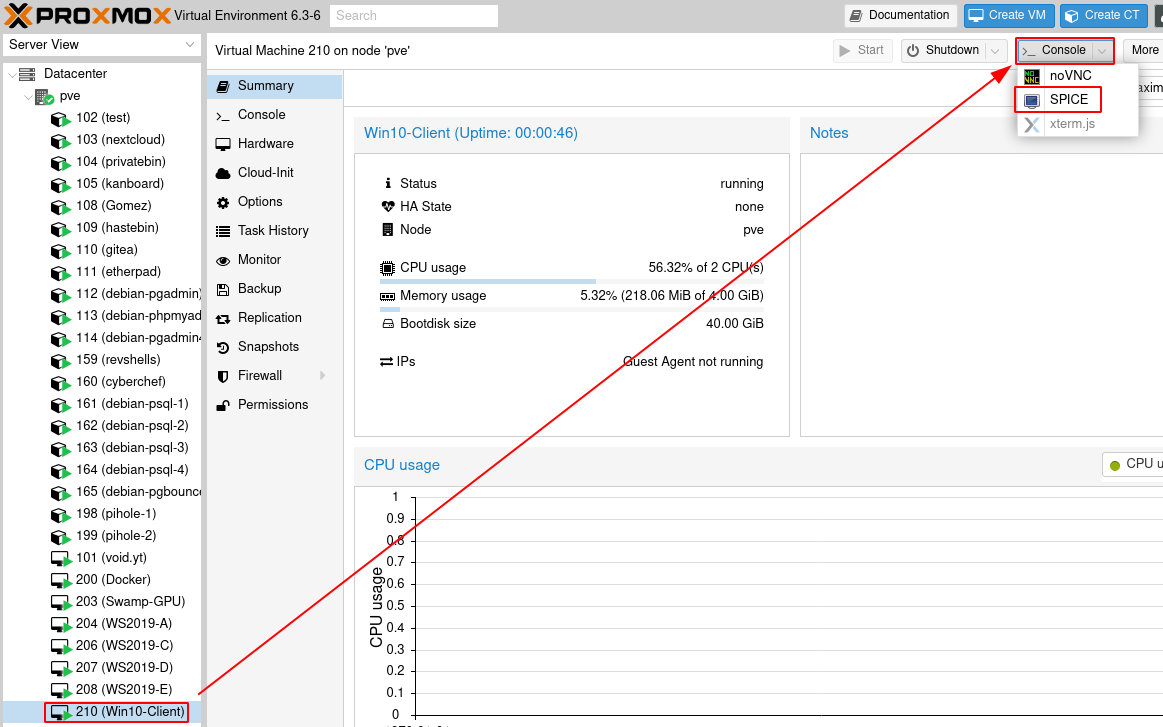Click the noVNC icon in Console dropdown

click(x=1031, y=76)
